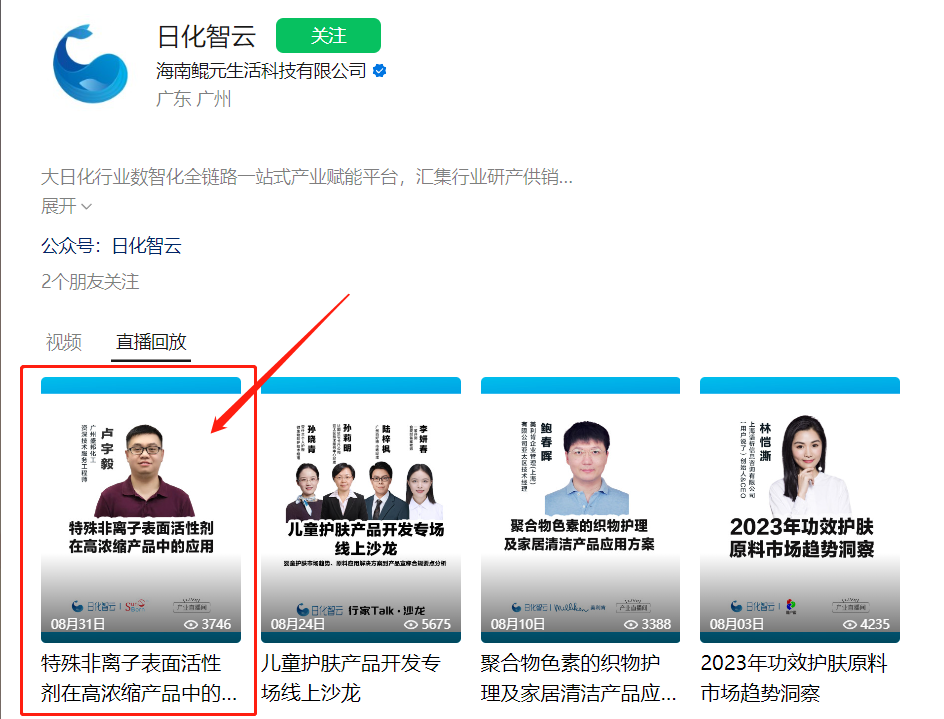Screen dimensions: 944x719
Task: Open 聚合物色素的织物护理 replay thumbnail
Action: coord(580,510)
